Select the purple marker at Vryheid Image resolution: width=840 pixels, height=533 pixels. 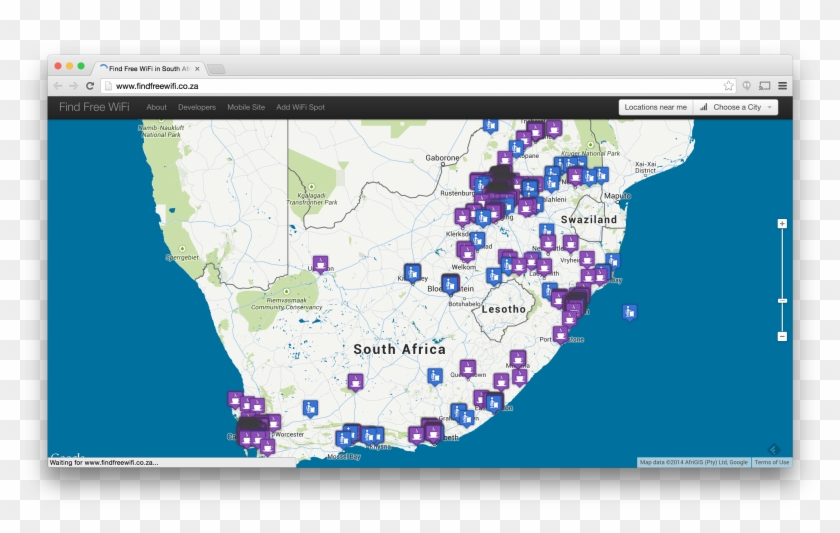tap(587, 260)
